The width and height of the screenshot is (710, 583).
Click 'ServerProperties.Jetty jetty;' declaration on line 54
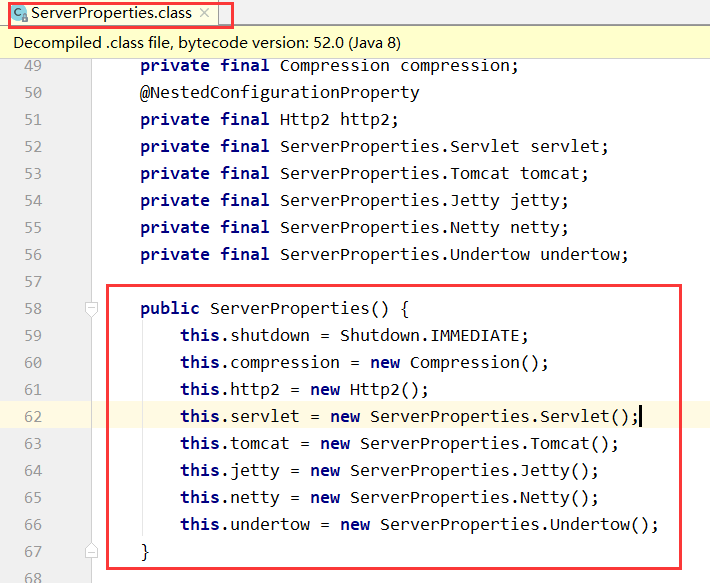coord(424,201)
